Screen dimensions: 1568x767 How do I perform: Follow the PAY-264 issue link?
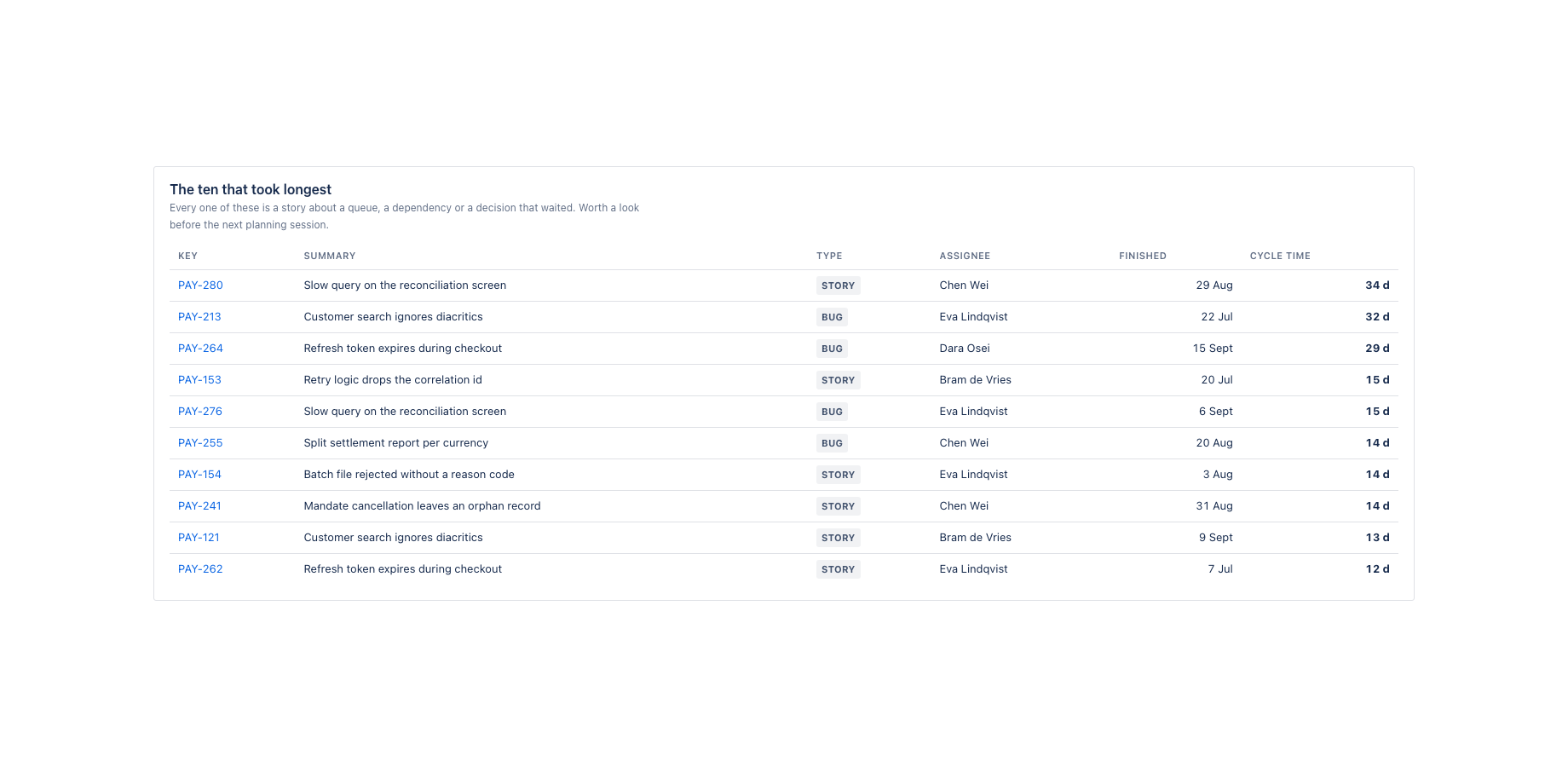pyautogui.click(x=200, y=349)
